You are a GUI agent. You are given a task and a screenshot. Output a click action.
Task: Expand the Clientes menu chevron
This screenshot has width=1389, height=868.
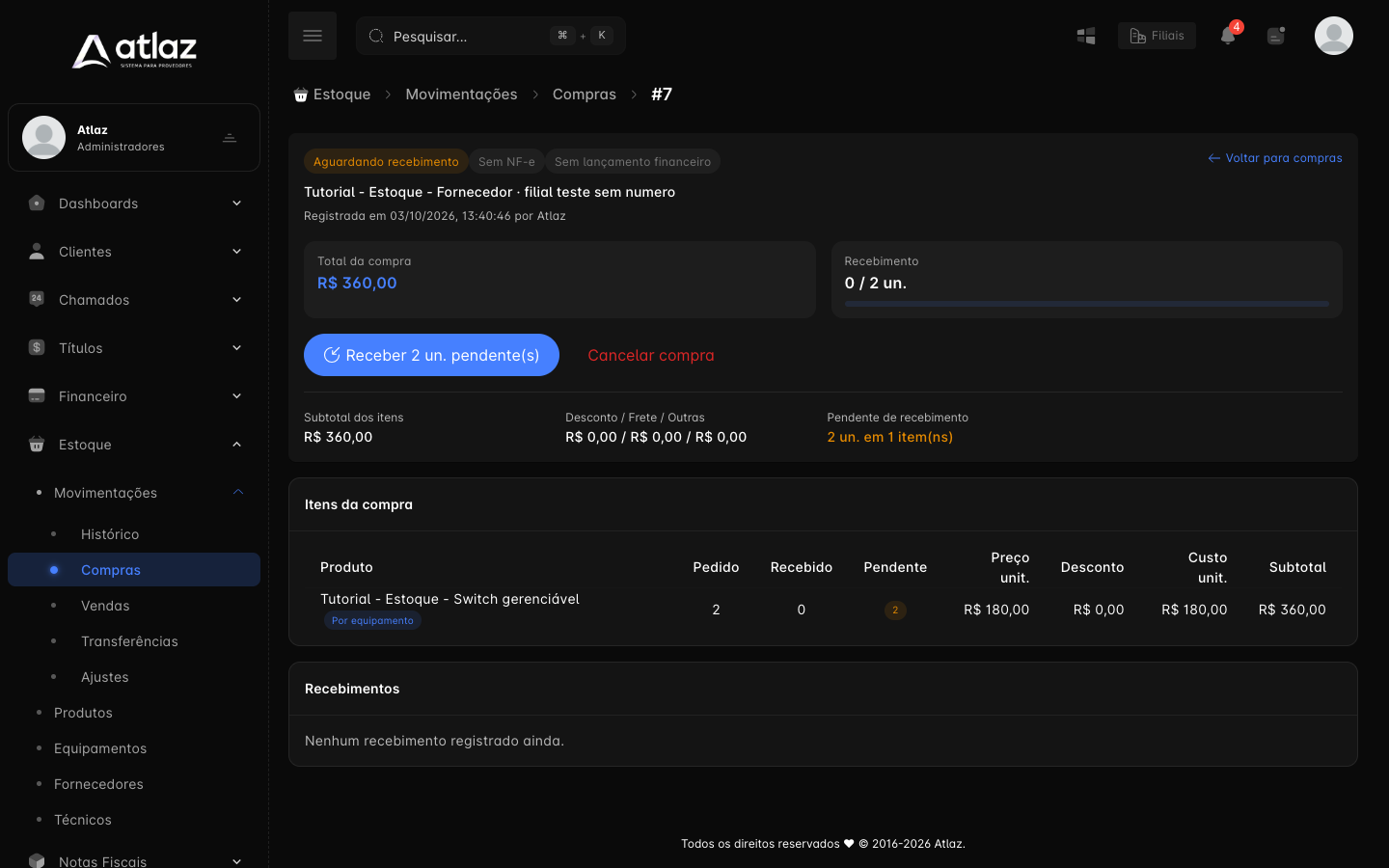[x=237, y=251]
